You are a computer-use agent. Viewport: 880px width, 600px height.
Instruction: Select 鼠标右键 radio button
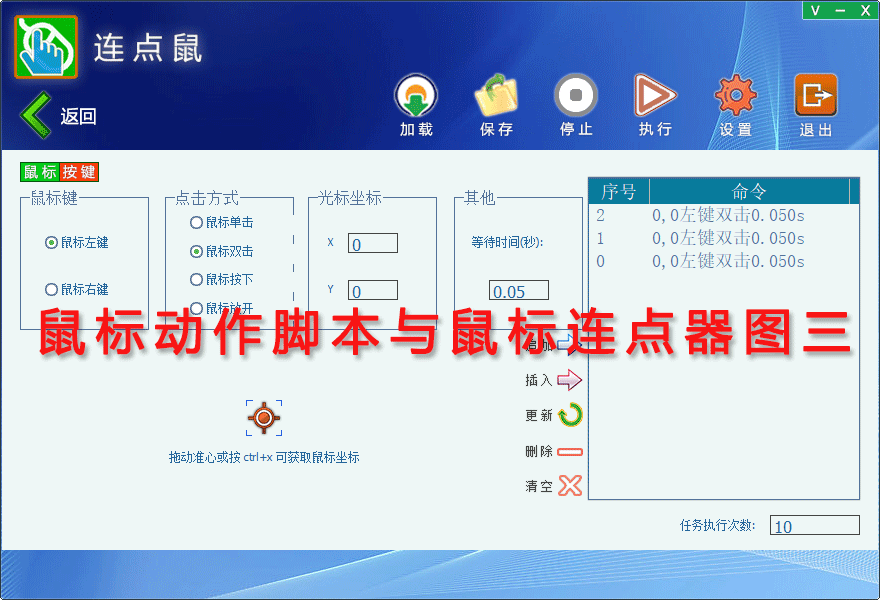pos(51,290)
